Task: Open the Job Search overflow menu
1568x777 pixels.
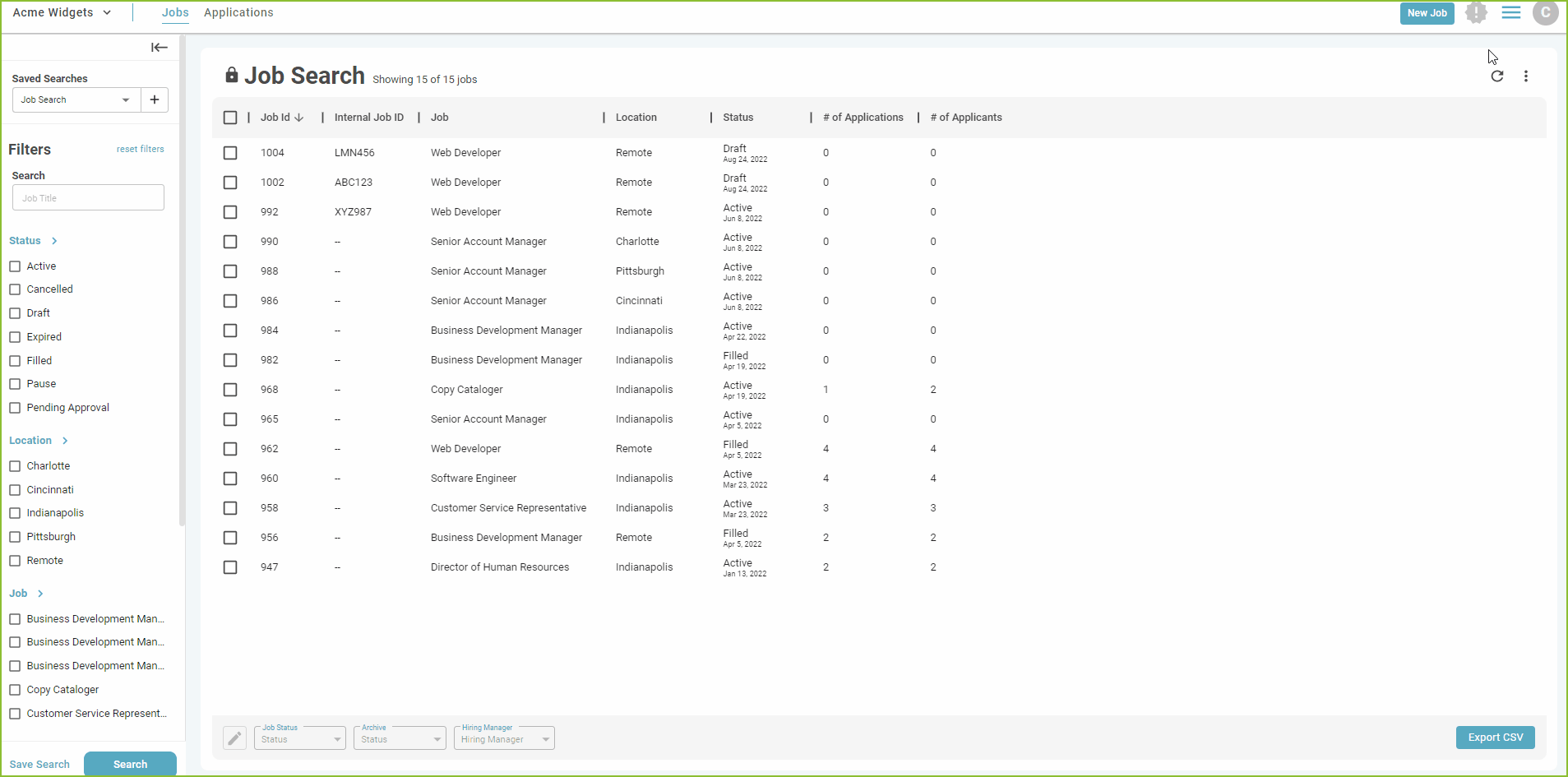Action: 1526,76
